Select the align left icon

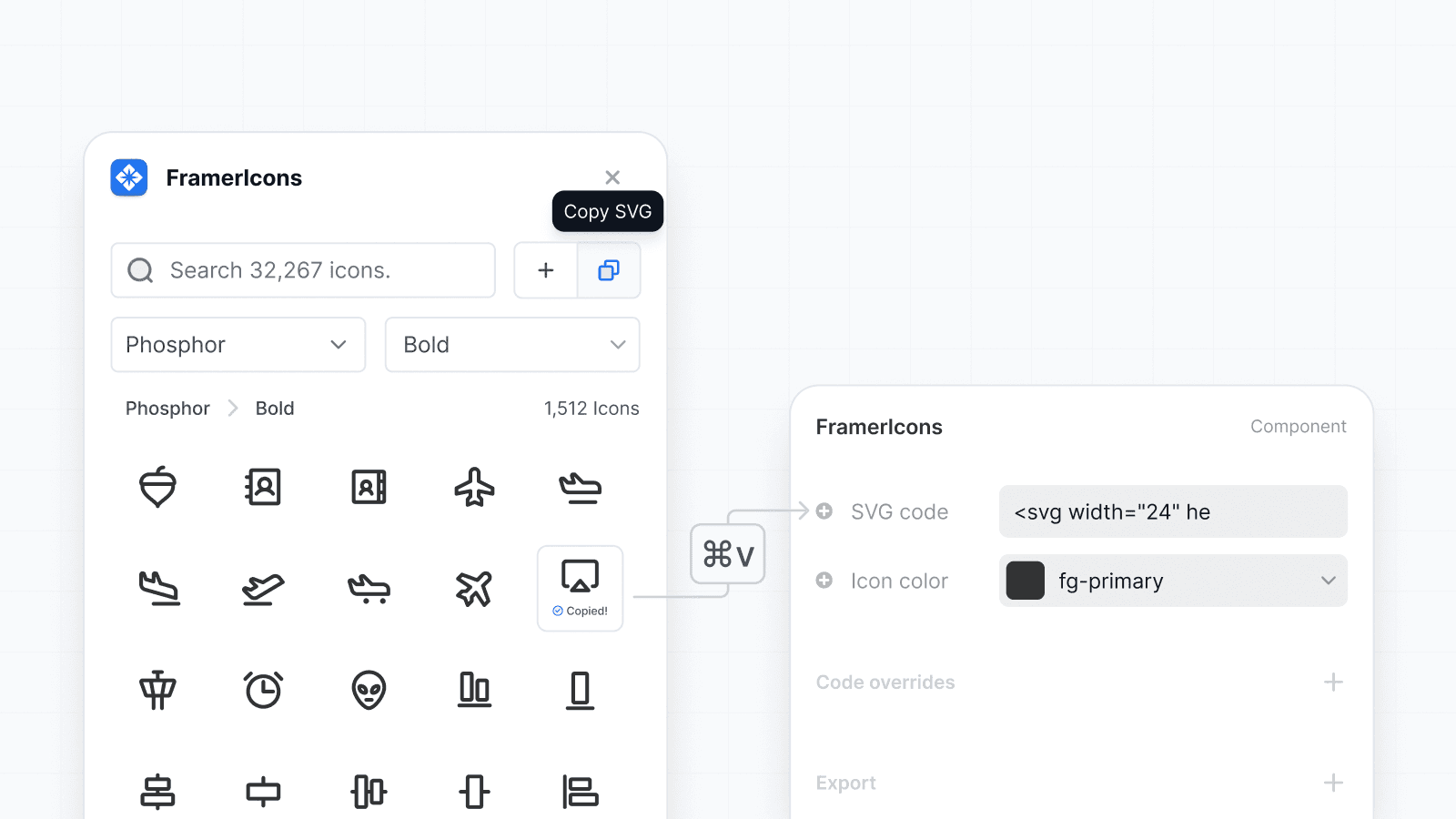580,792
